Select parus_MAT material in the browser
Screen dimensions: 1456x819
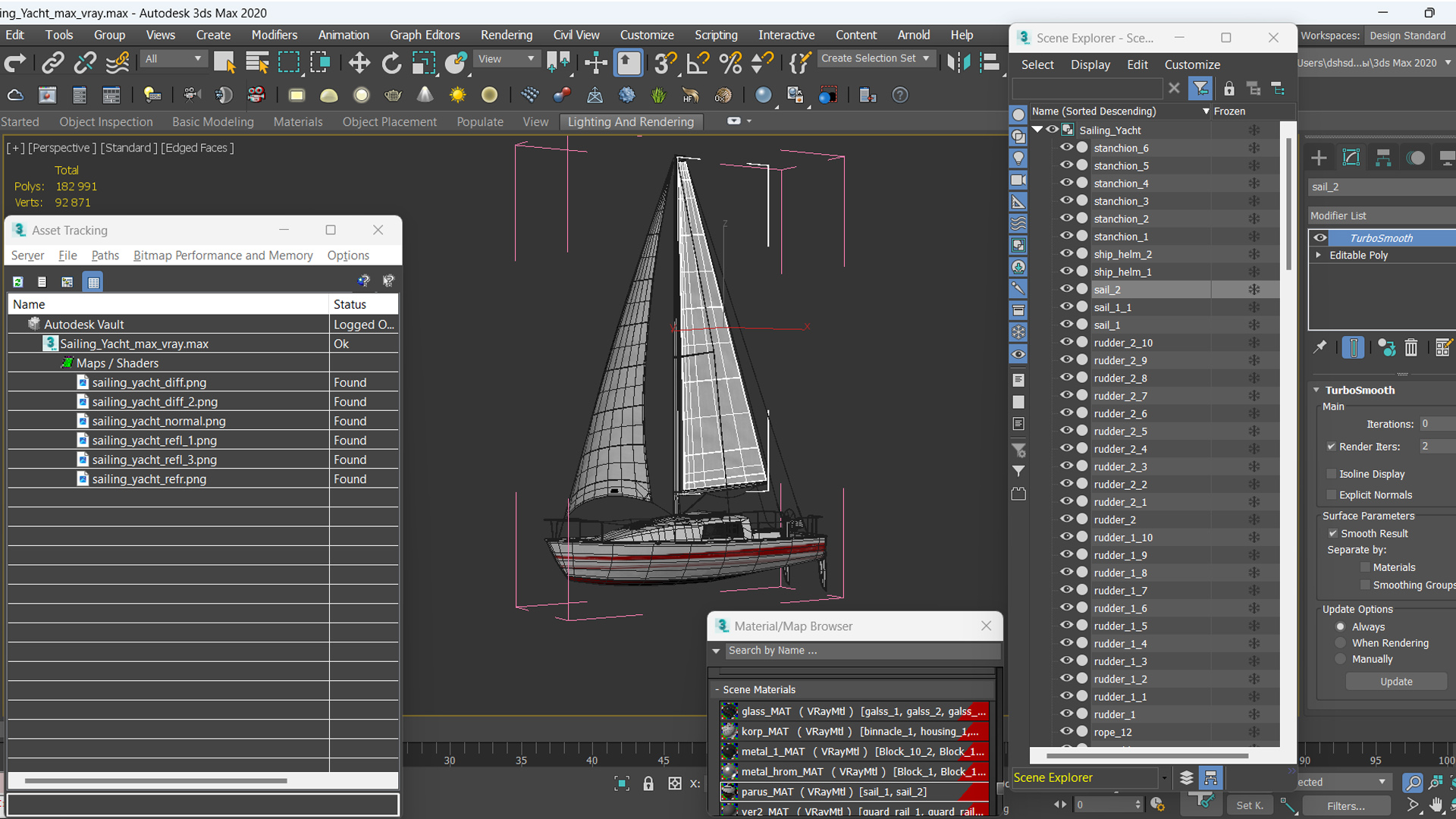(854, 792)
